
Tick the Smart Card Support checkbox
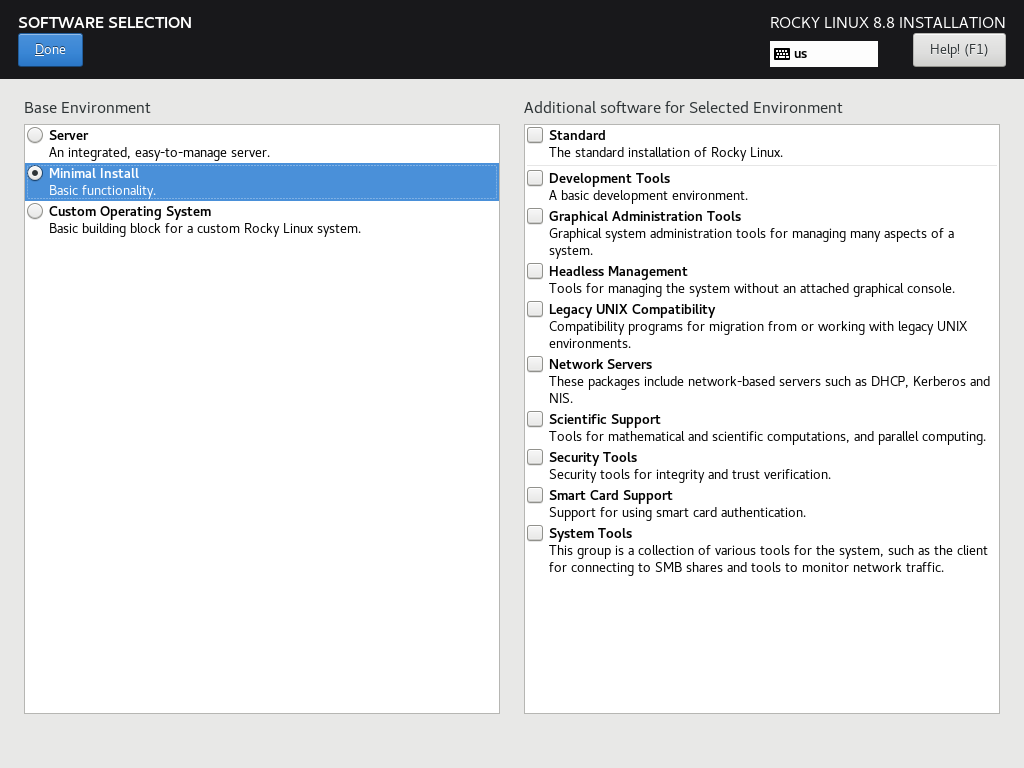click(535, 495)
